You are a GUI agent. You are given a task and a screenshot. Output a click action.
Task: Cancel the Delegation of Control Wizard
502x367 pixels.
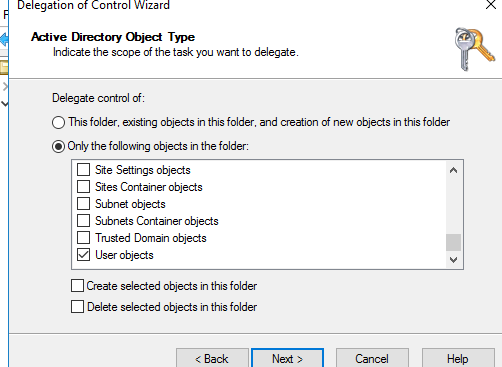point(372,358)
